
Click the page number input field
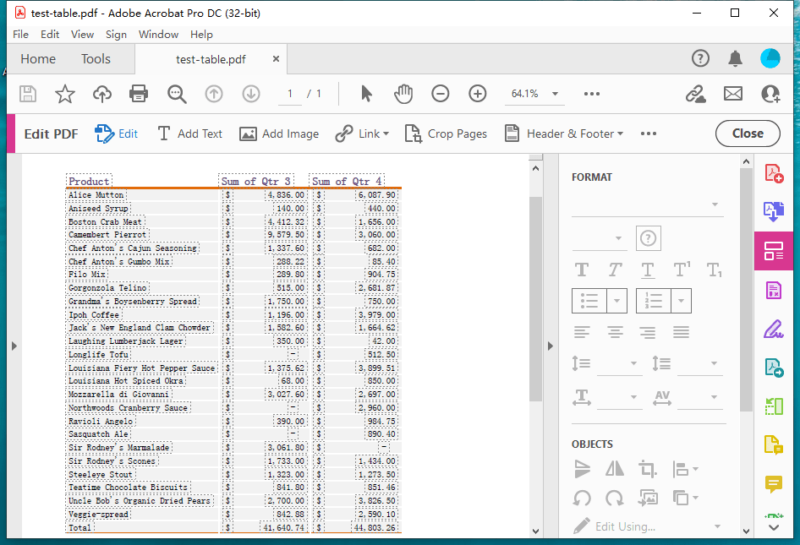290,94
